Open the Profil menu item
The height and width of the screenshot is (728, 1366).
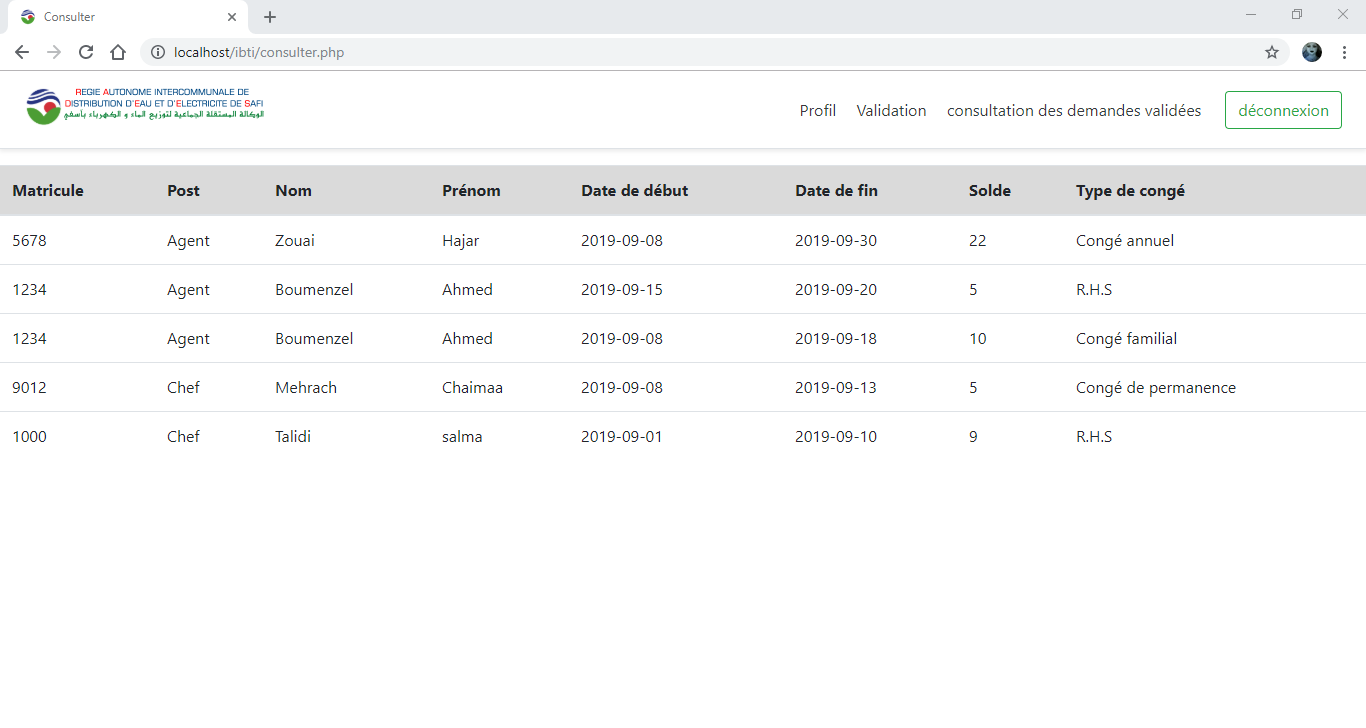point(817,110)
